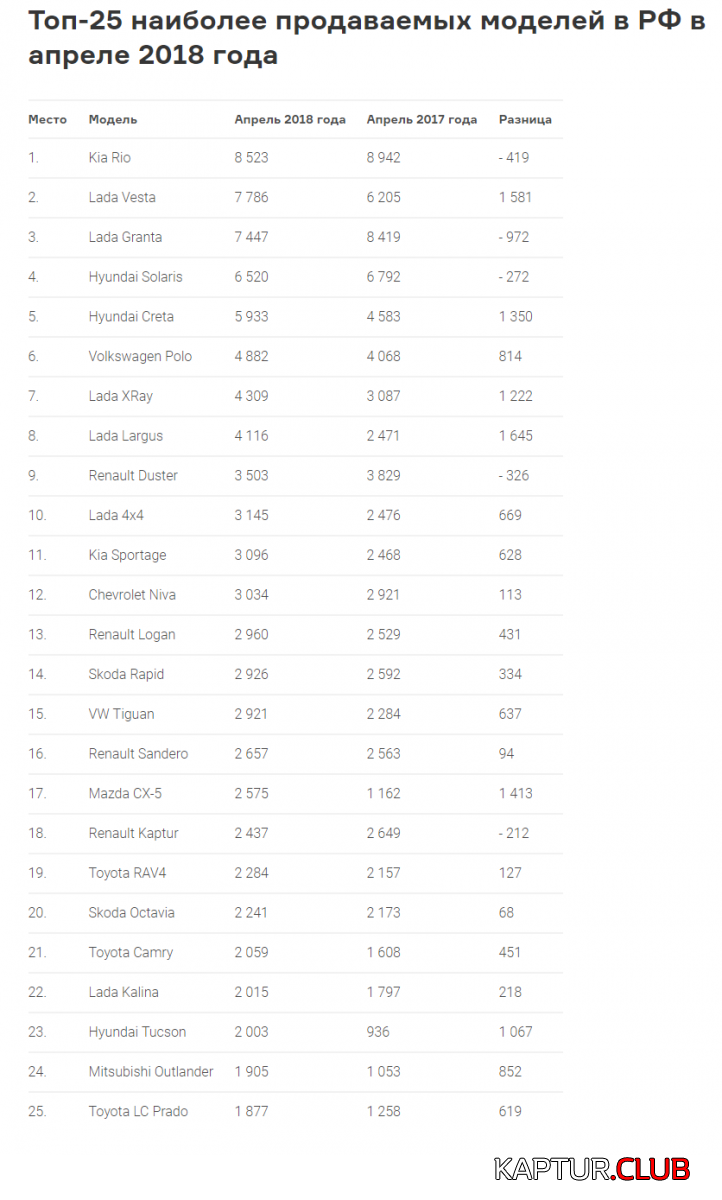The image size is (722, 1200).
Task: Click the Volkswagen Polo model cell
Action: click(140, 356)
